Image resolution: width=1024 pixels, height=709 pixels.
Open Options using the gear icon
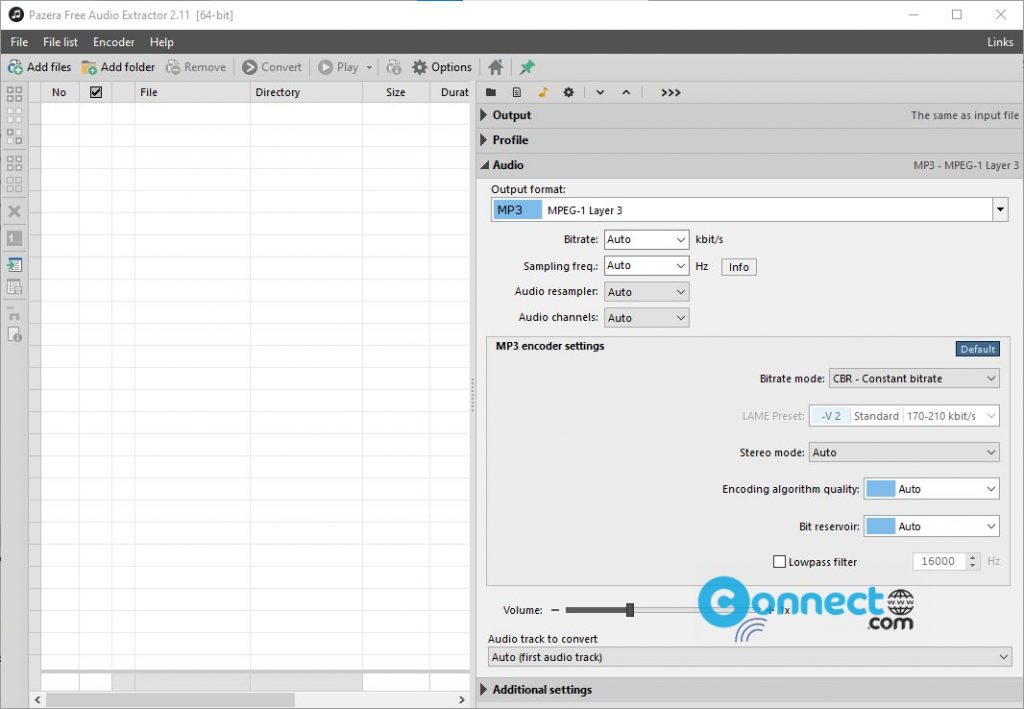[x=421, y=67]
